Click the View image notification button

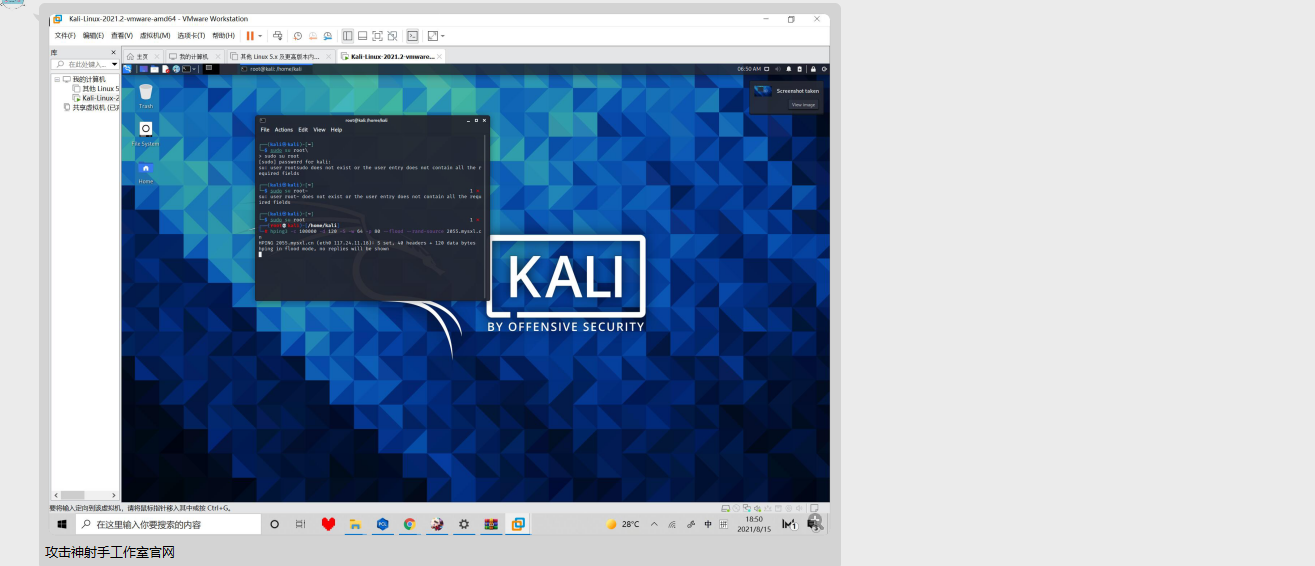tap(803, 104)
